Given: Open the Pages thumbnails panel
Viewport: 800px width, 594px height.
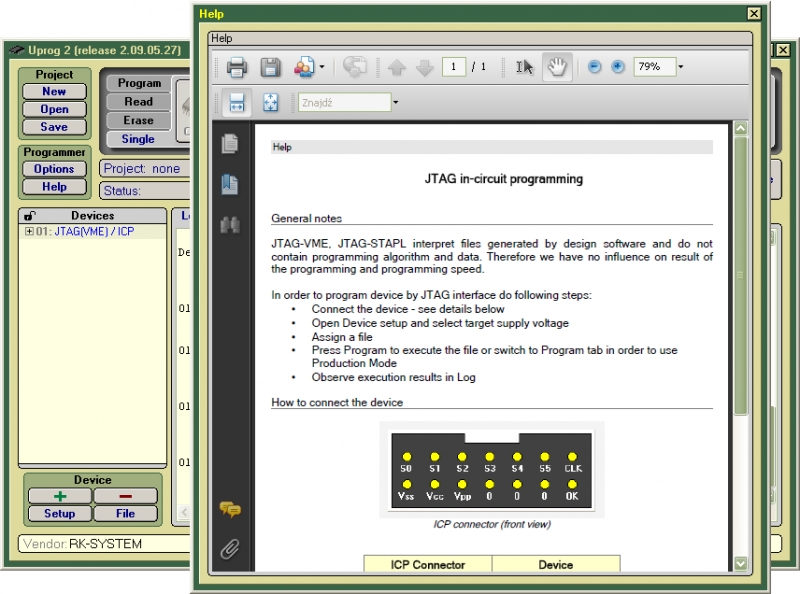Looking at the screenshot, I should (230, 143).
